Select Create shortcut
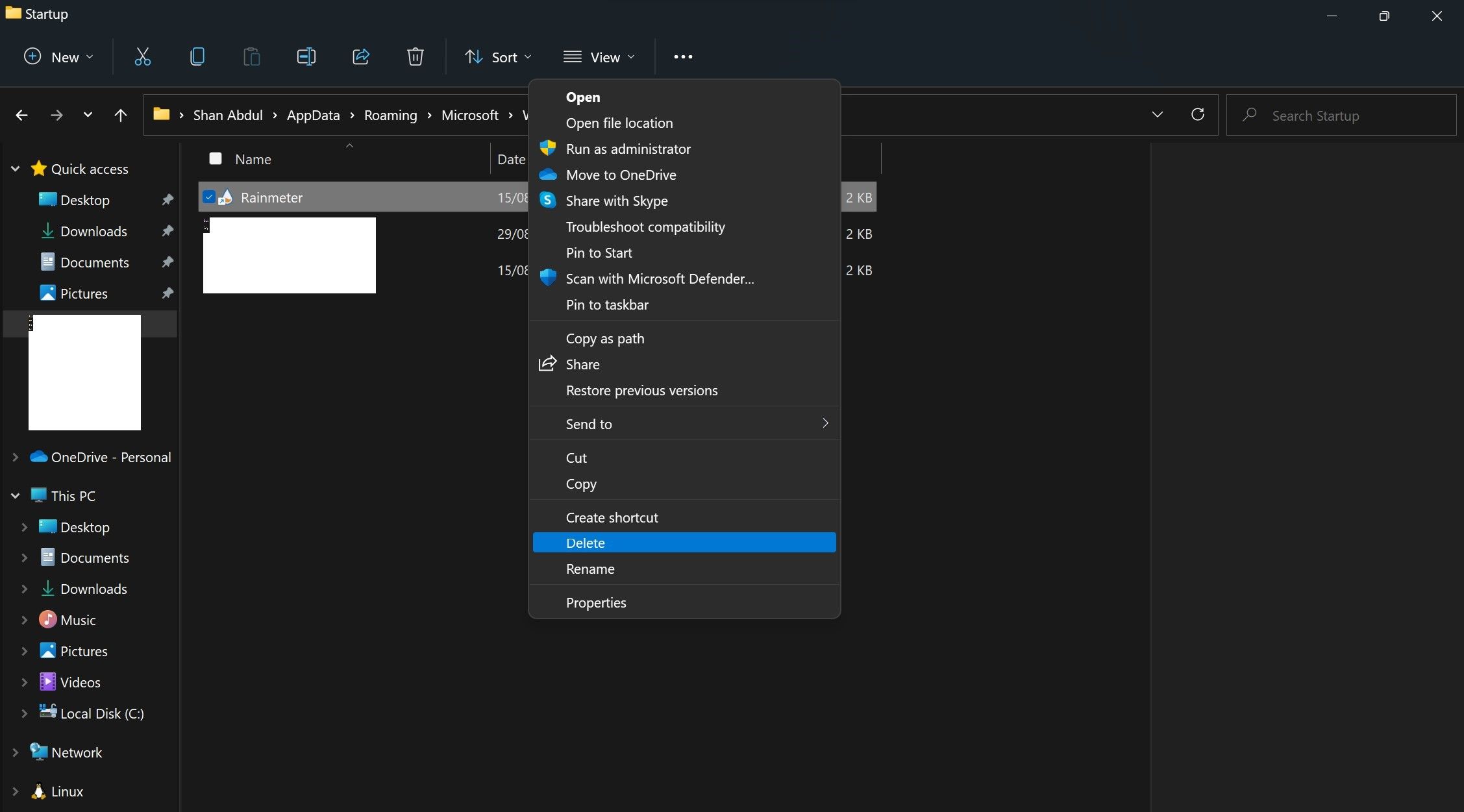Image resolution: width=1464 pixels, height=812 pixels. [684, 517]
